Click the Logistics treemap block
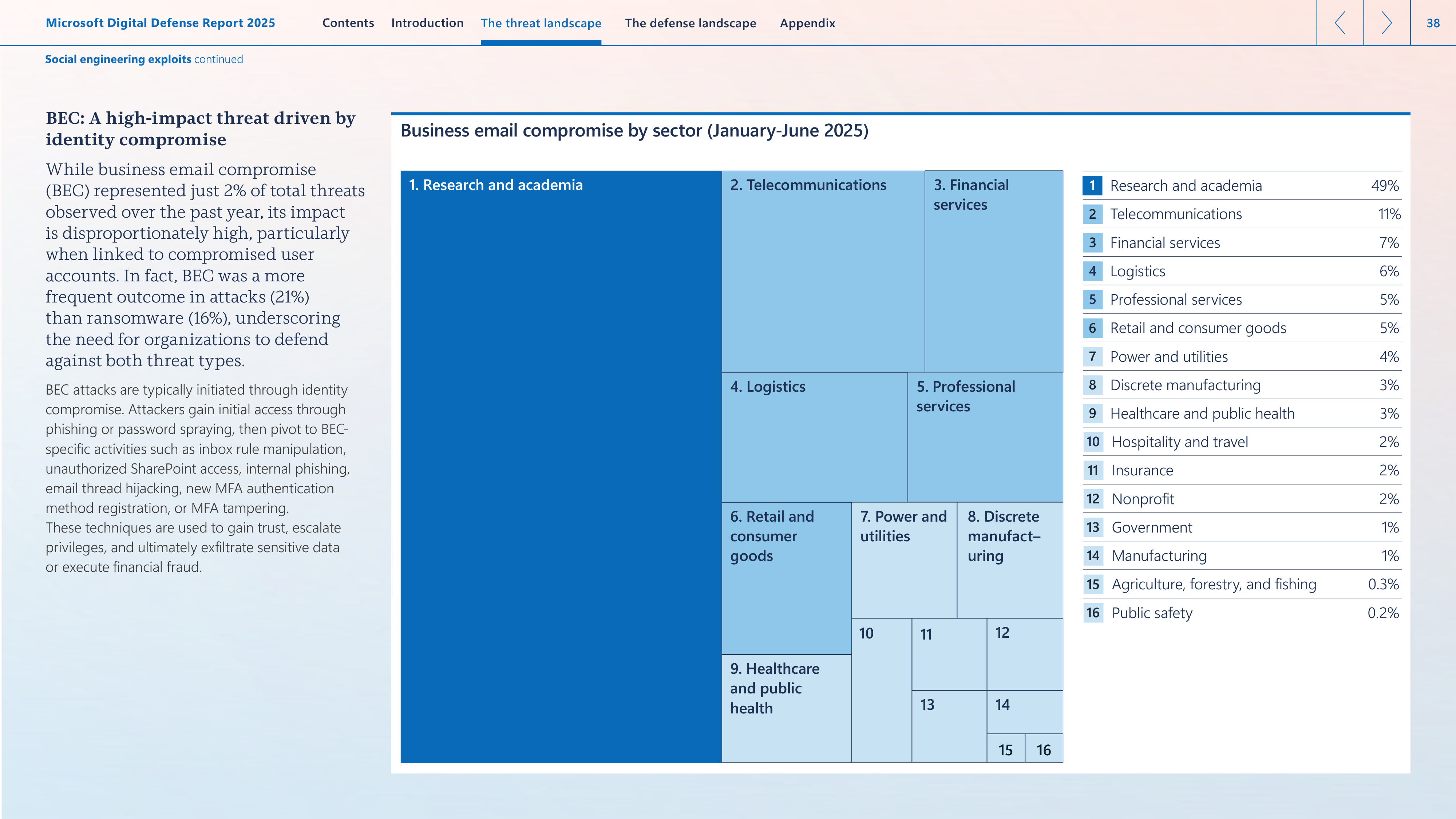 pyautogui.click(x=815, y=437)
